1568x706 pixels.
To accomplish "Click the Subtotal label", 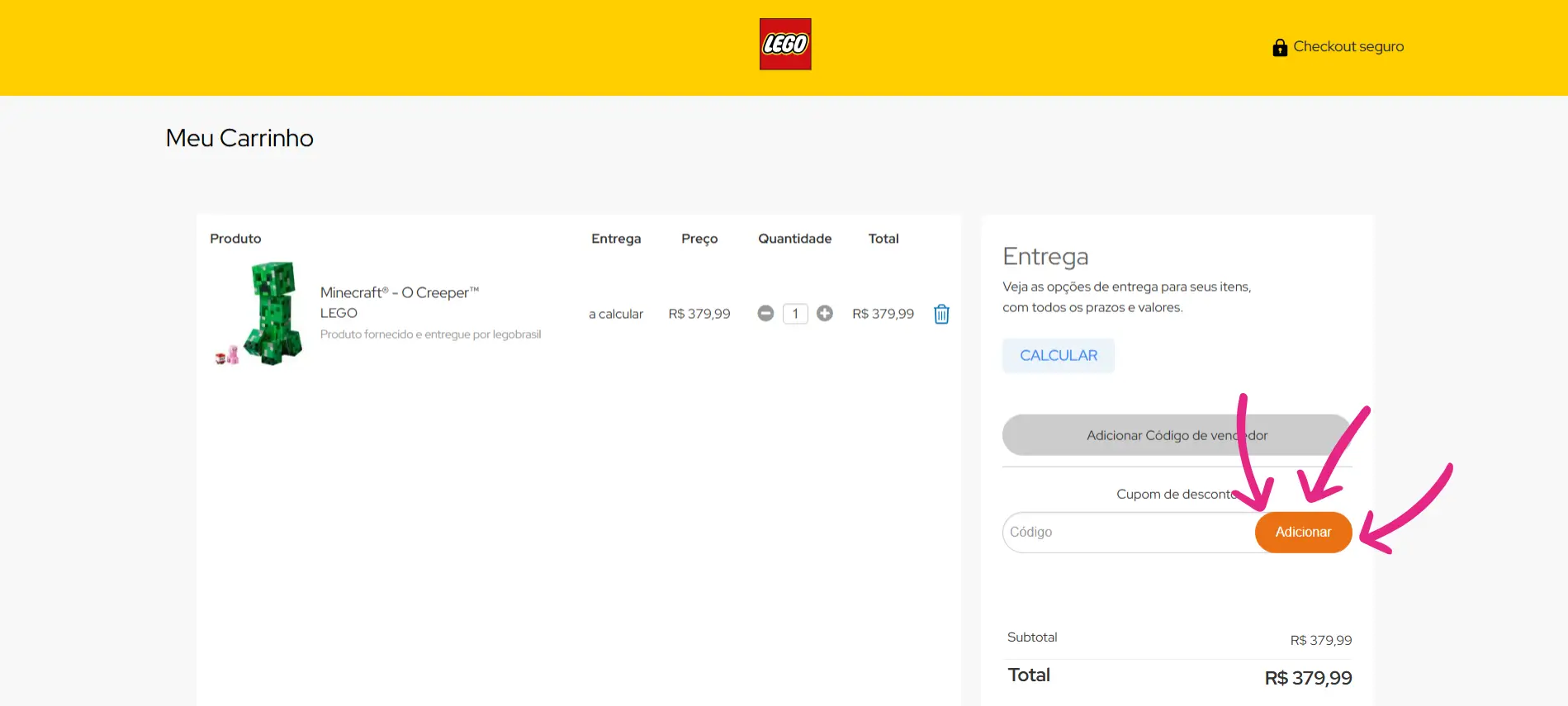I will coord(1032,637).
